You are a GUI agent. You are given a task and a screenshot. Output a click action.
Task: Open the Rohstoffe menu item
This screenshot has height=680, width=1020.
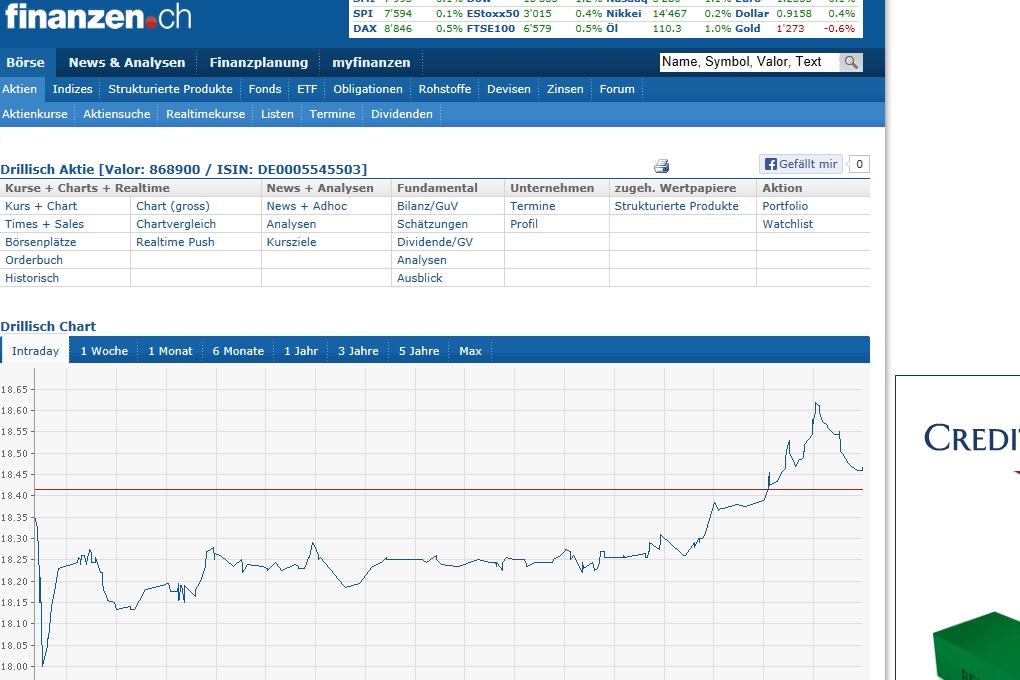[x=444, y=89]
